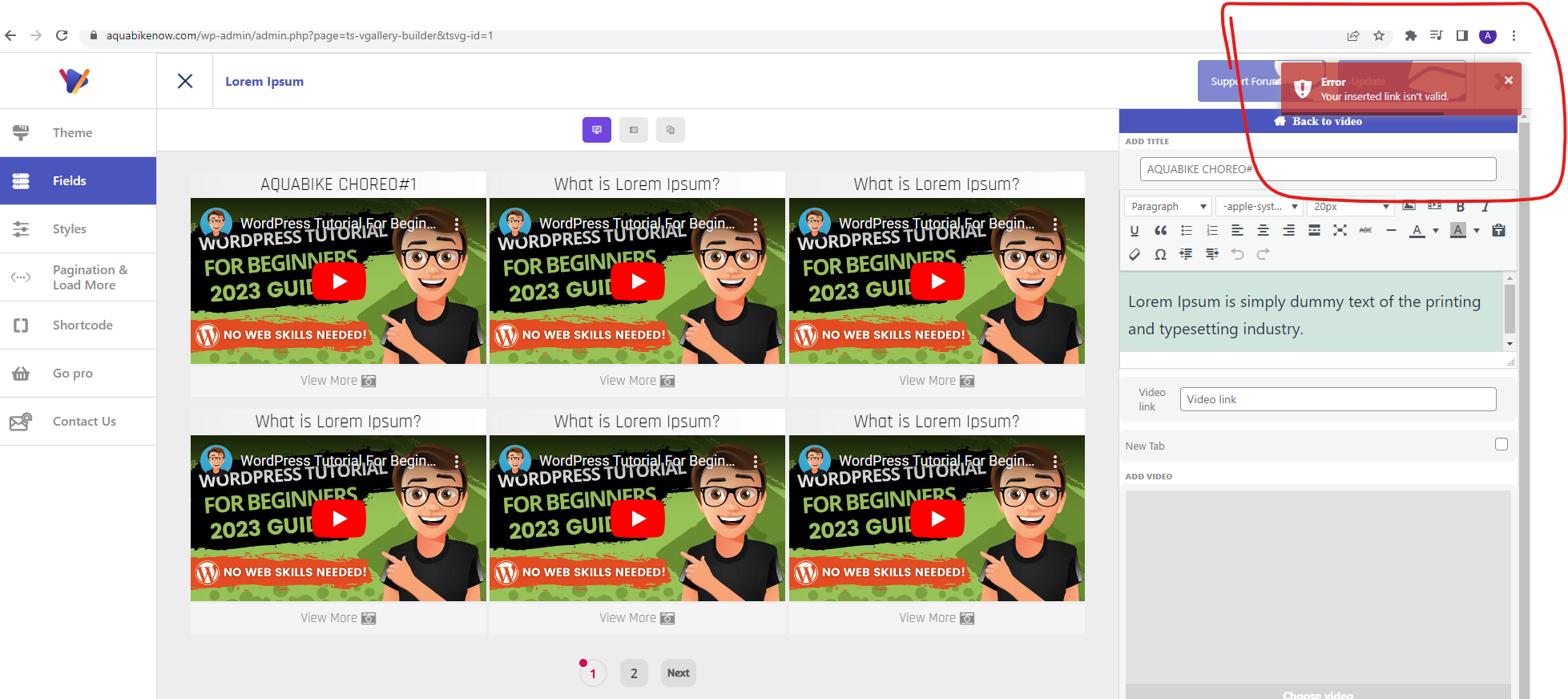Insert the Read More tag

[1314, 230]
